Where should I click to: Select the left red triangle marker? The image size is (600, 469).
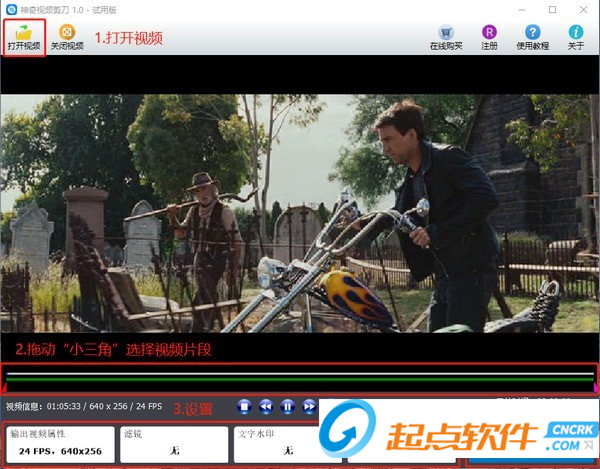(4, 388)
